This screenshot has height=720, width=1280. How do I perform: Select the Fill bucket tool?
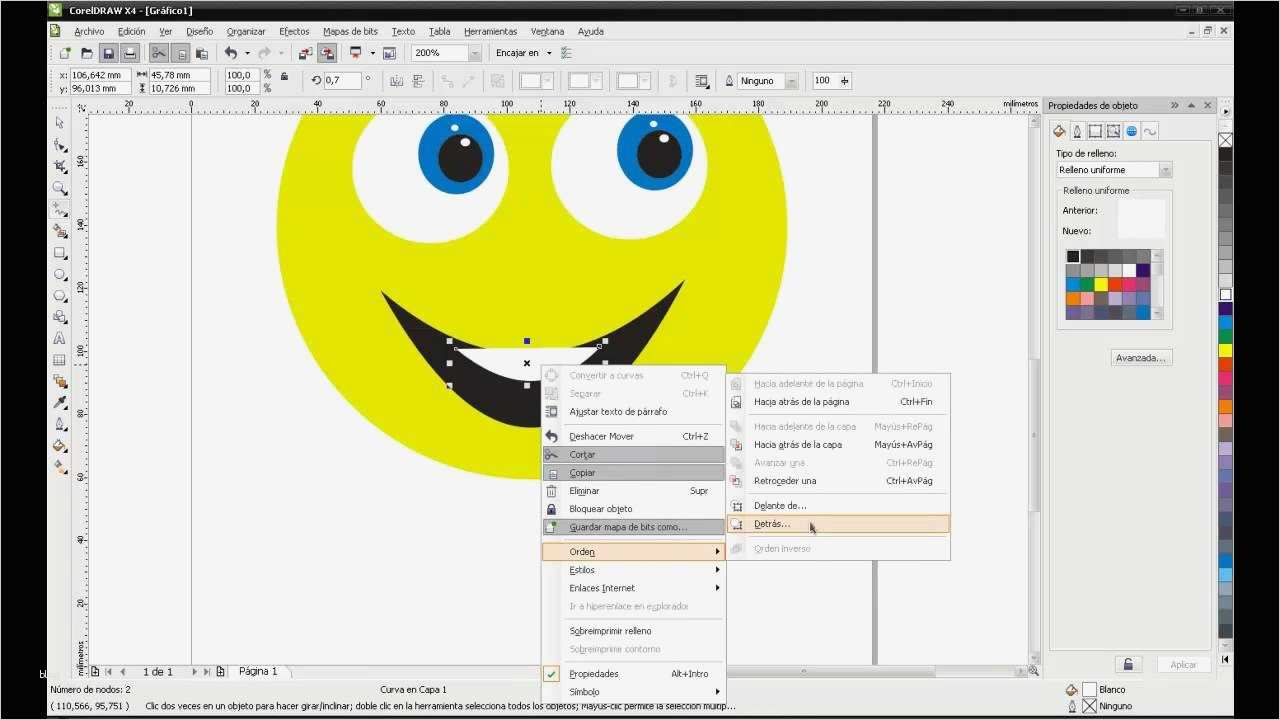pyautogui.click(x=60, y=446)
